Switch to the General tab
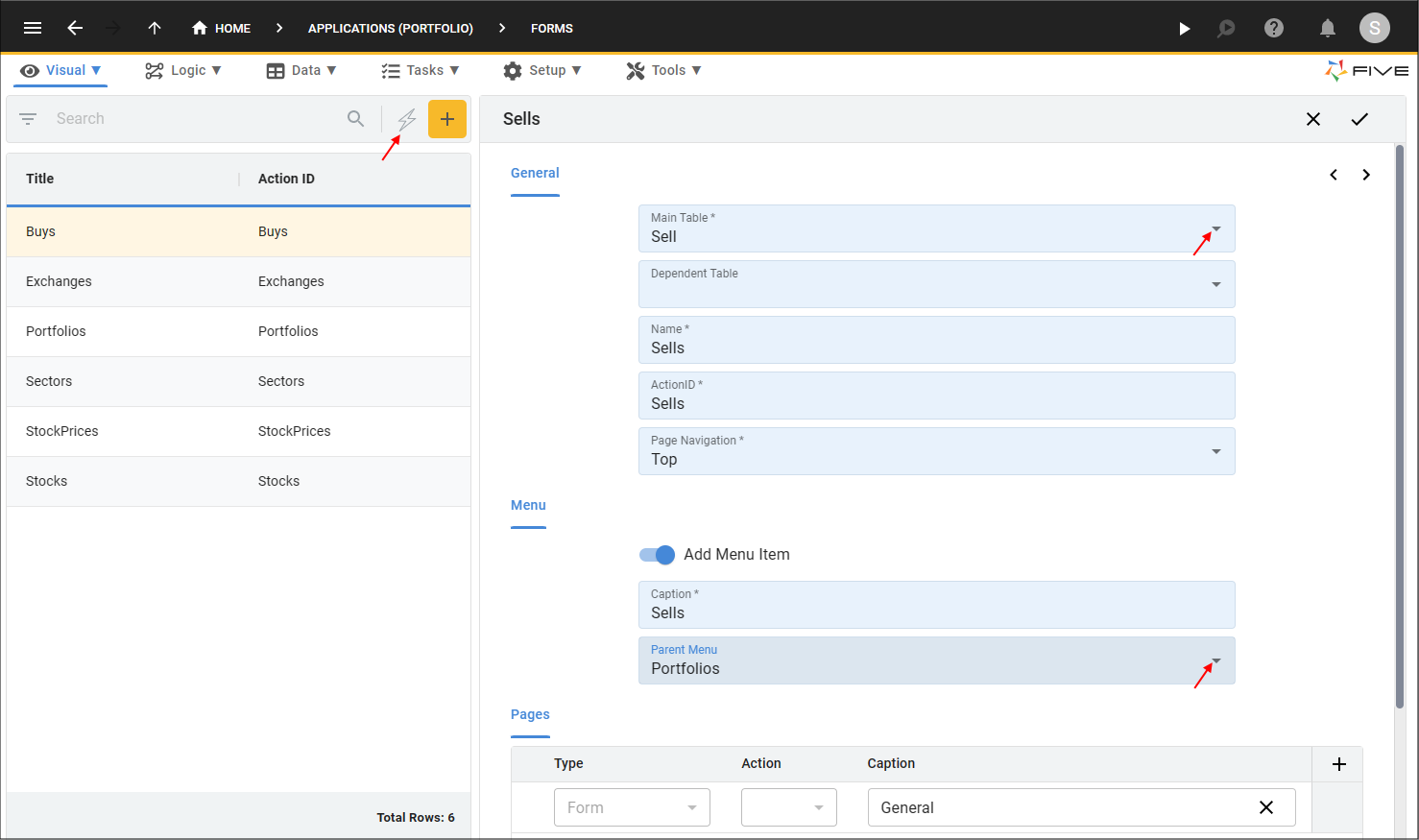 click(535, 174)
